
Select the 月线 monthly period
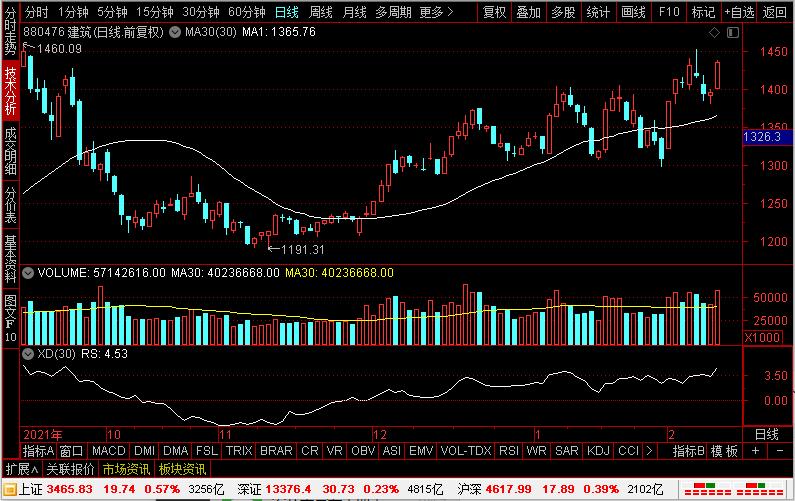click(x=354, y=12)
